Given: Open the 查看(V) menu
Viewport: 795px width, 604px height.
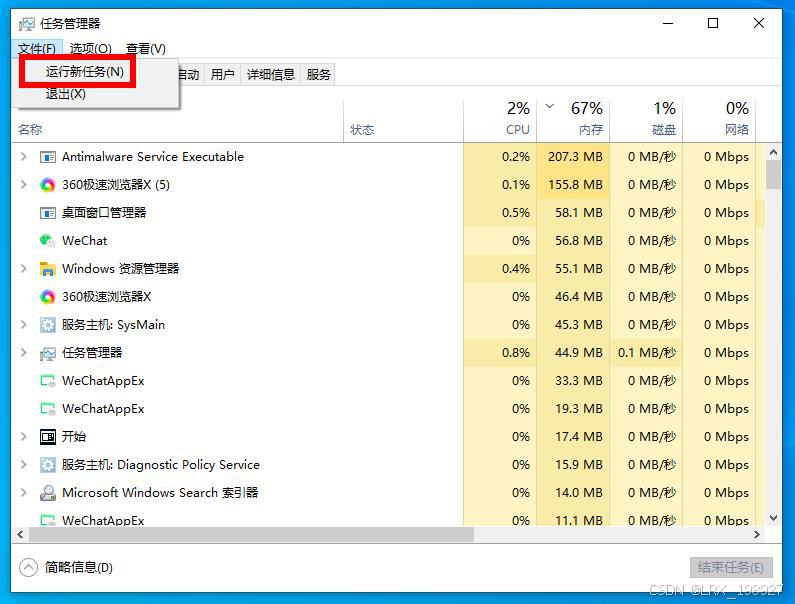Looking at the screenshot, I should pyautogui.click(x=146, y=49).
